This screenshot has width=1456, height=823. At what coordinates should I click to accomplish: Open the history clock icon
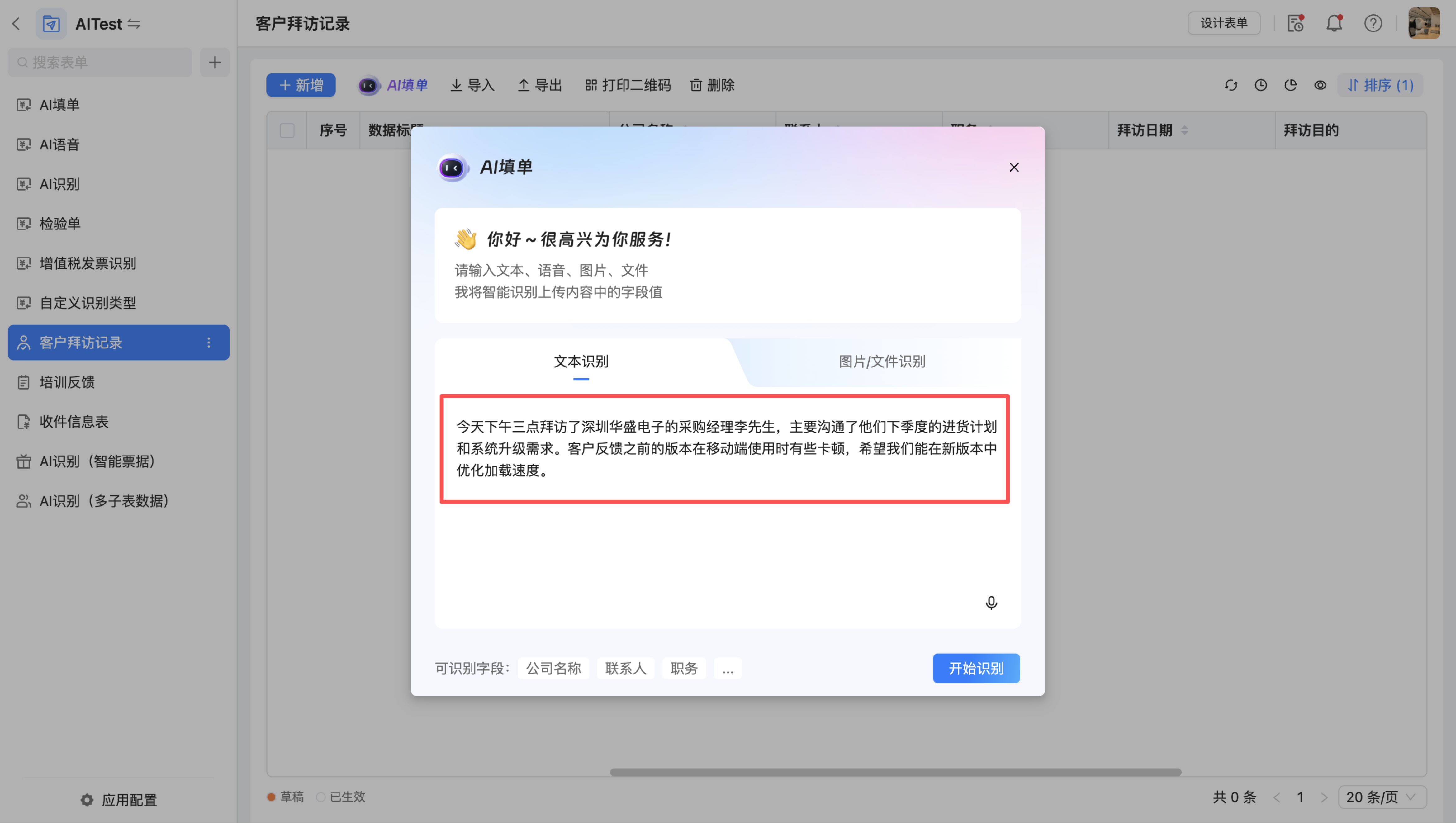pyautogui.click(x=1260, y=85)
